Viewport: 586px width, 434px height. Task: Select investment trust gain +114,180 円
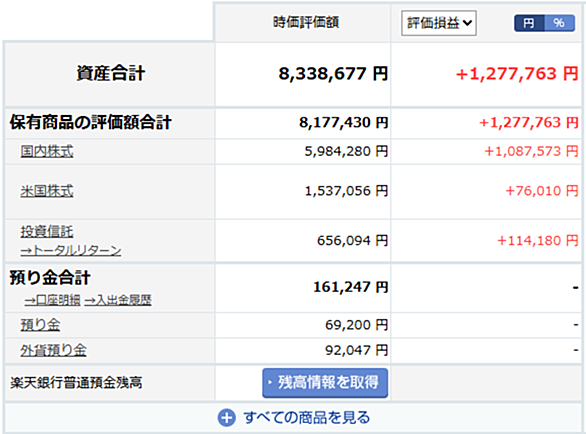point(537,240)
